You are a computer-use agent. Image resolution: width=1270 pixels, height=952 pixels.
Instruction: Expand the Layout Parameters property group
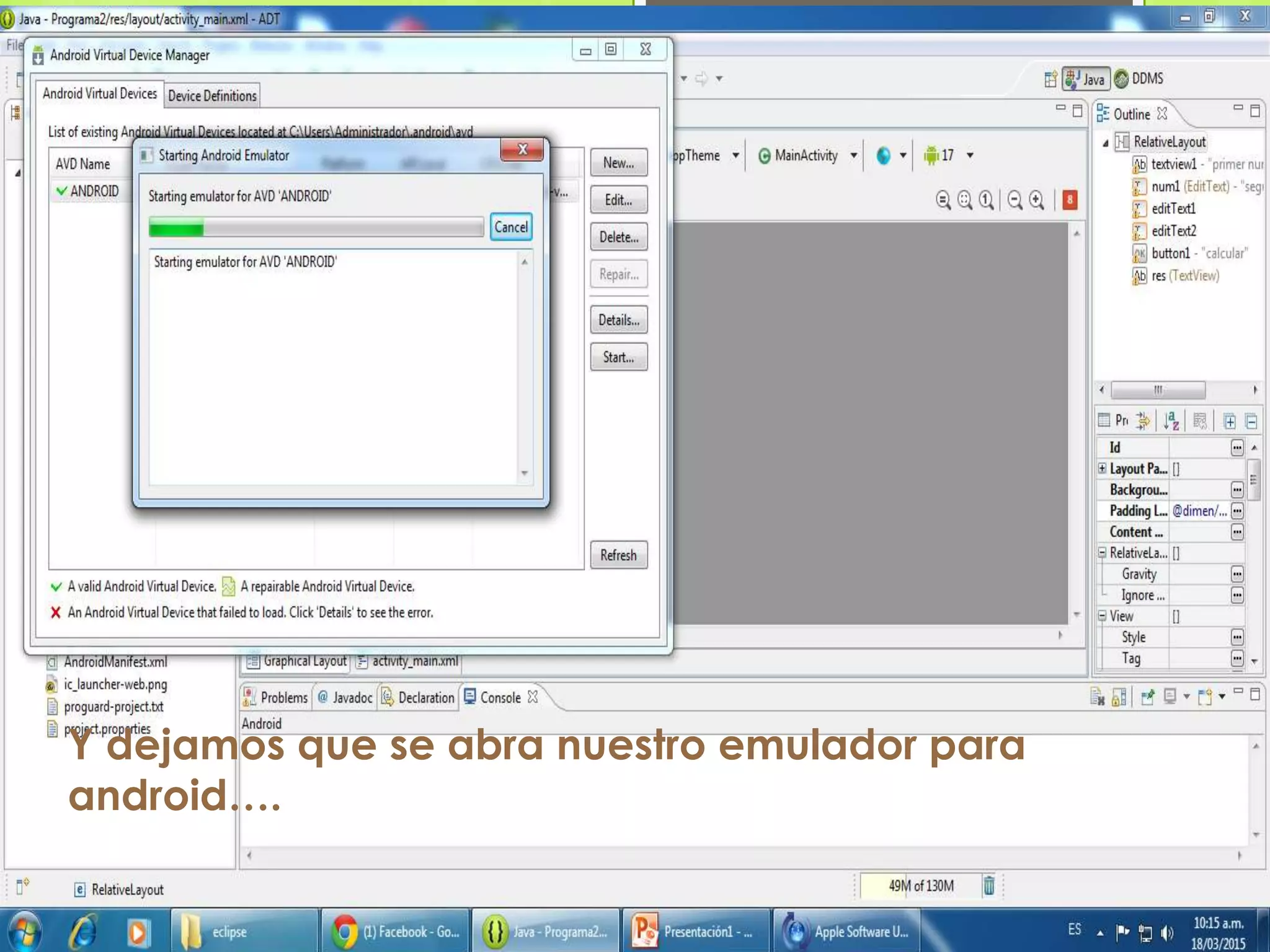tap(1102, 468)
